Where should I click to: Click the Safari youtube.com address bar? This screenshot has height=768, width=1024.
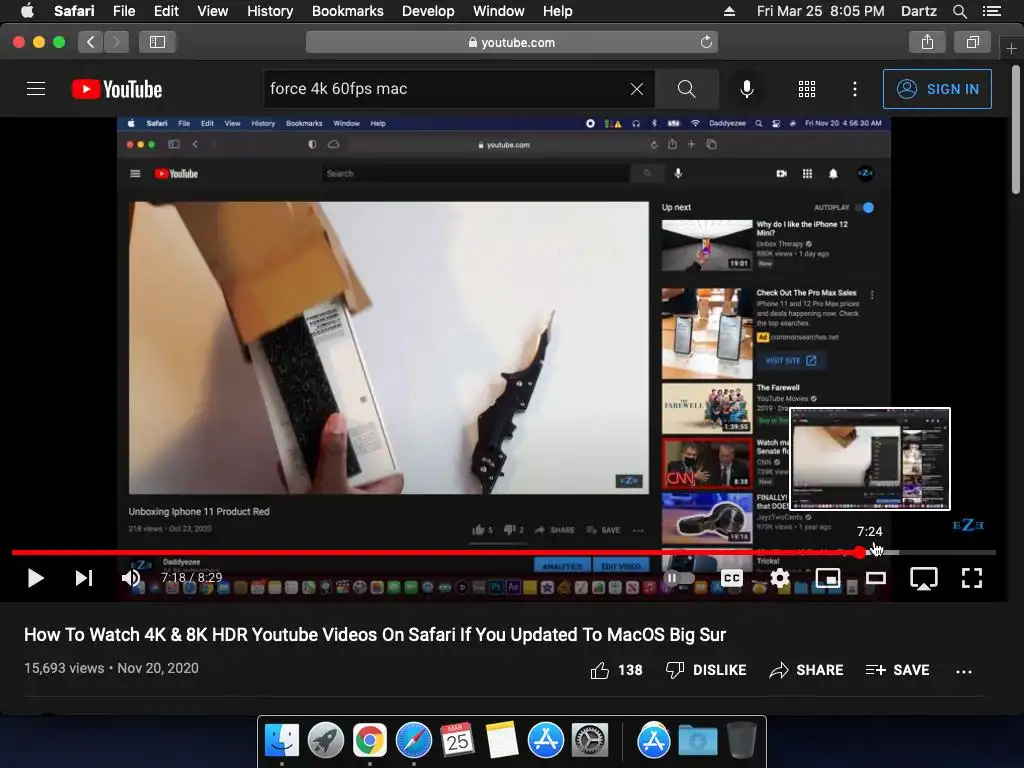(x=512, y=42)
